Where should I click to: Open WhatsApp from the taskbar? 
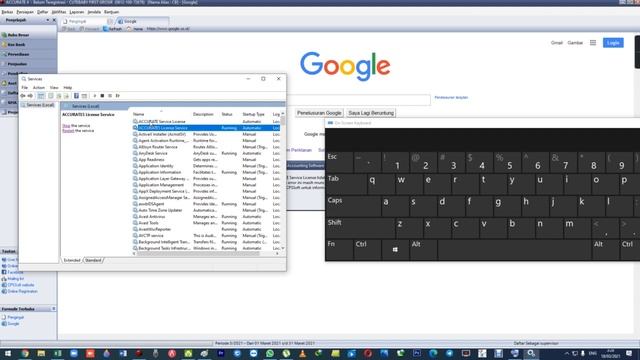(270, 353)
